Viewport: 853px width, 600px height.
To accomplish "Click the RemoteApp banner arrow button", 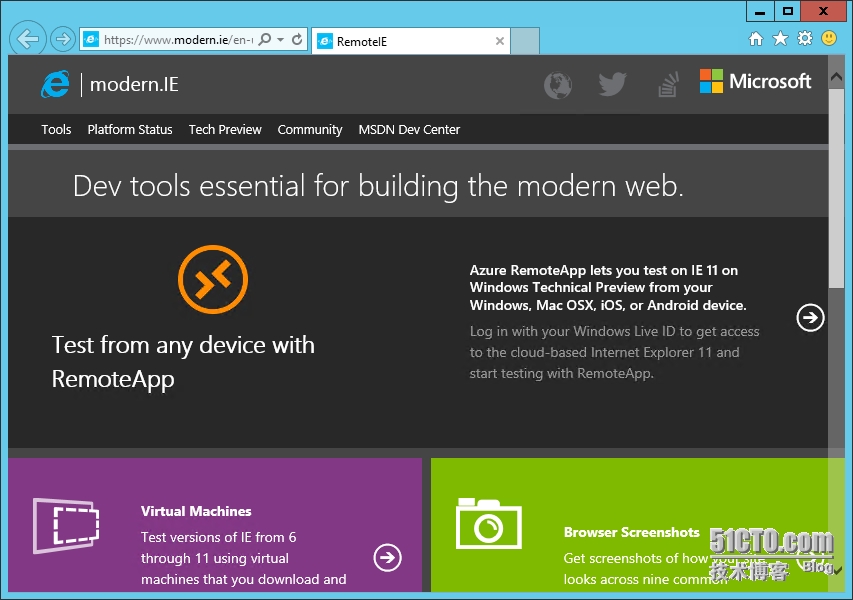I will 810,317.
